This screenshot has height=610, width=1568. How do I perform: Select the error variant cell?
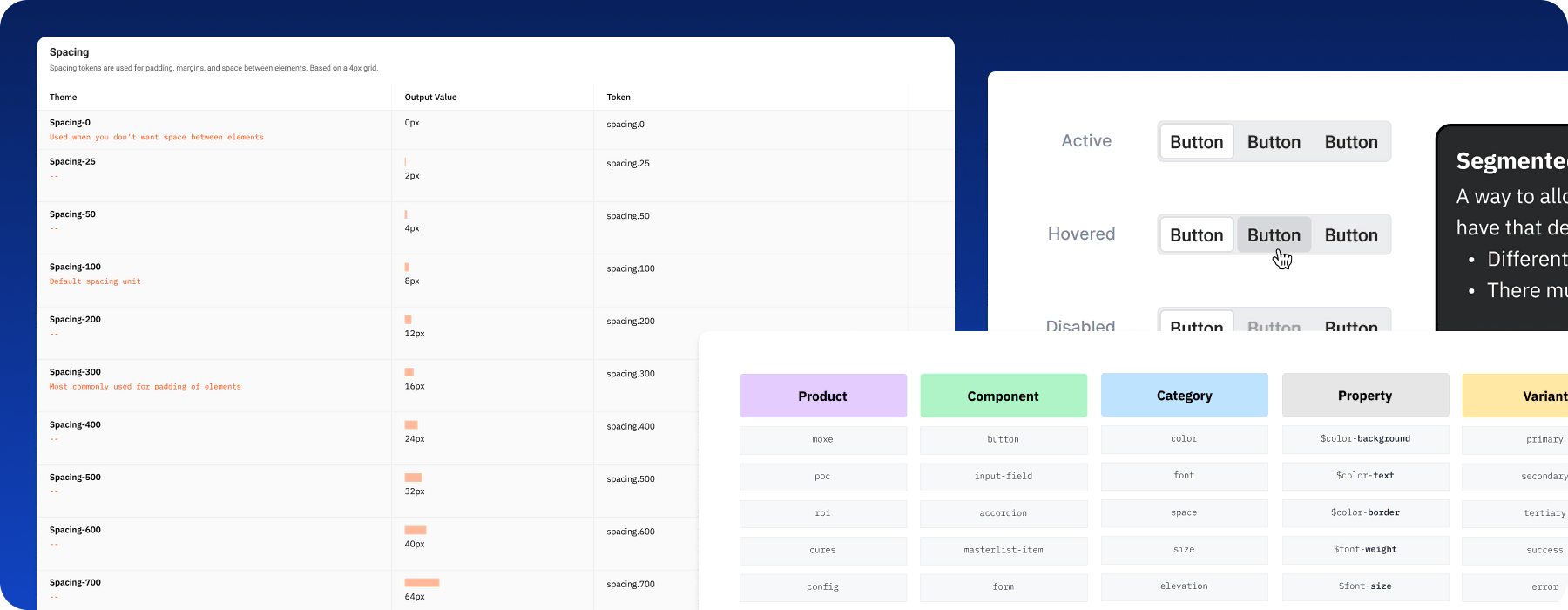click(1515, 586)
